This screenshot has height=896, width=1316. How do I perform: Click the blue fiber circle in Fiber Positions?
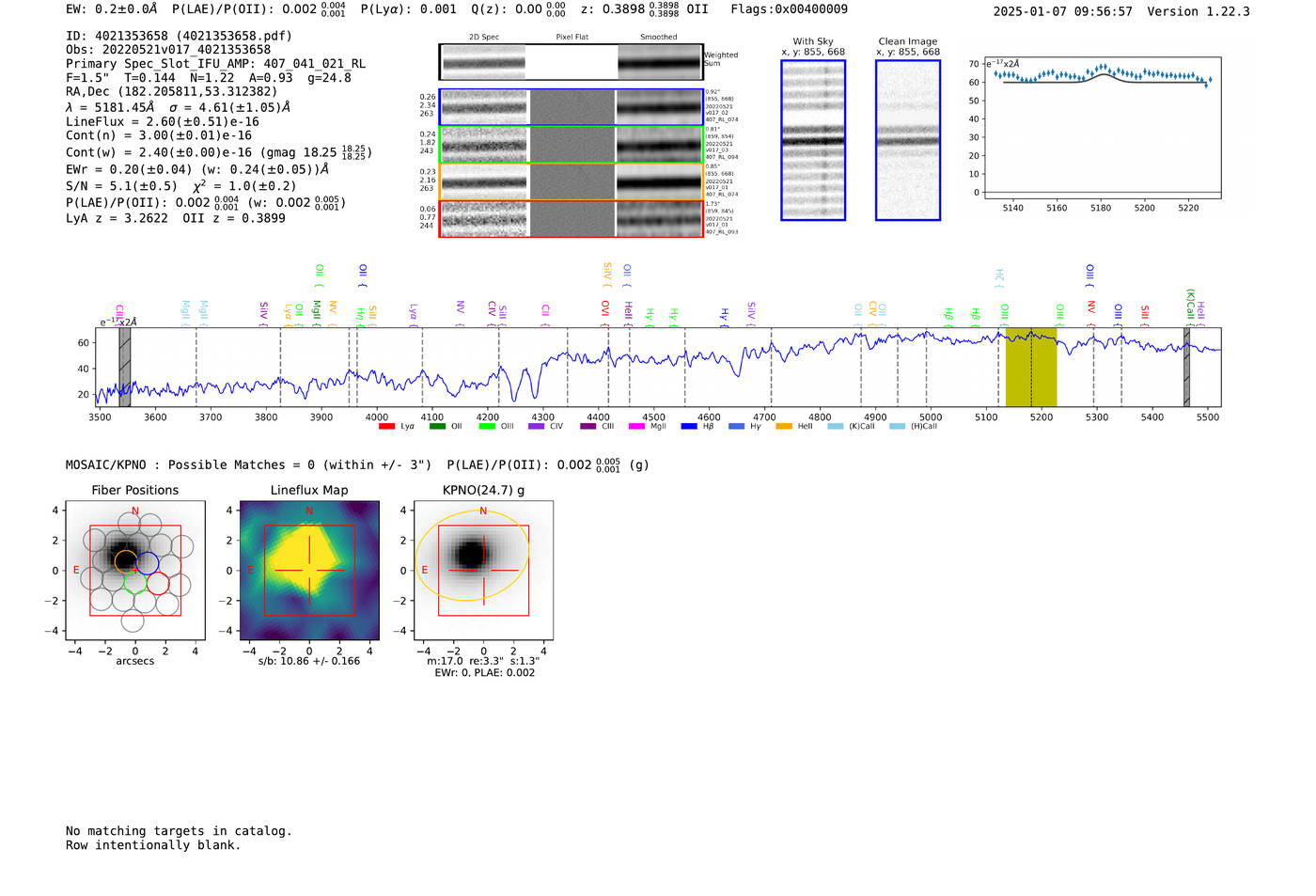pos(148,563)
